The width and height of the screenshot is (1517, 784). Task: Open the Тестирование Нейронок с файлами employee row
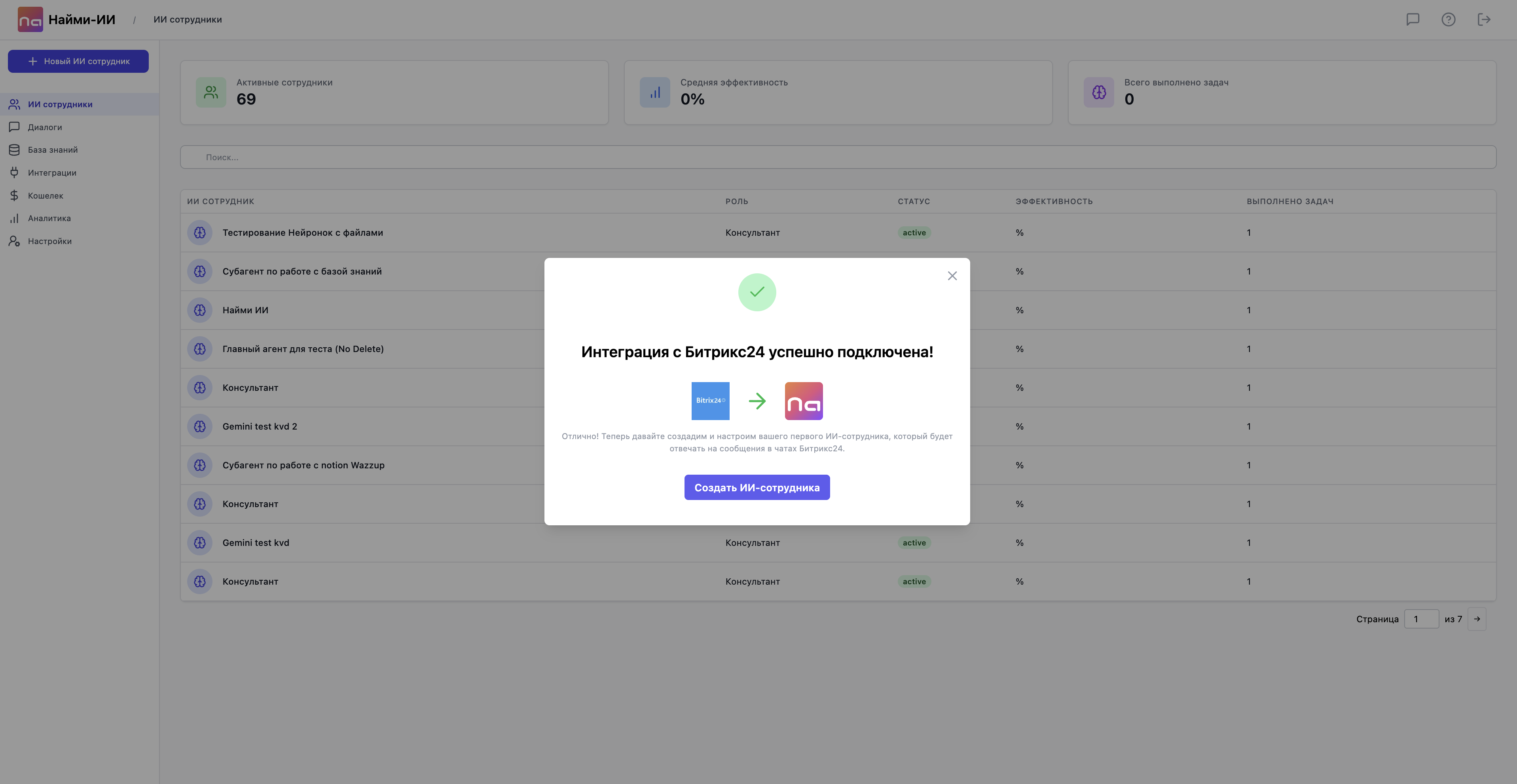click(303, 233)
